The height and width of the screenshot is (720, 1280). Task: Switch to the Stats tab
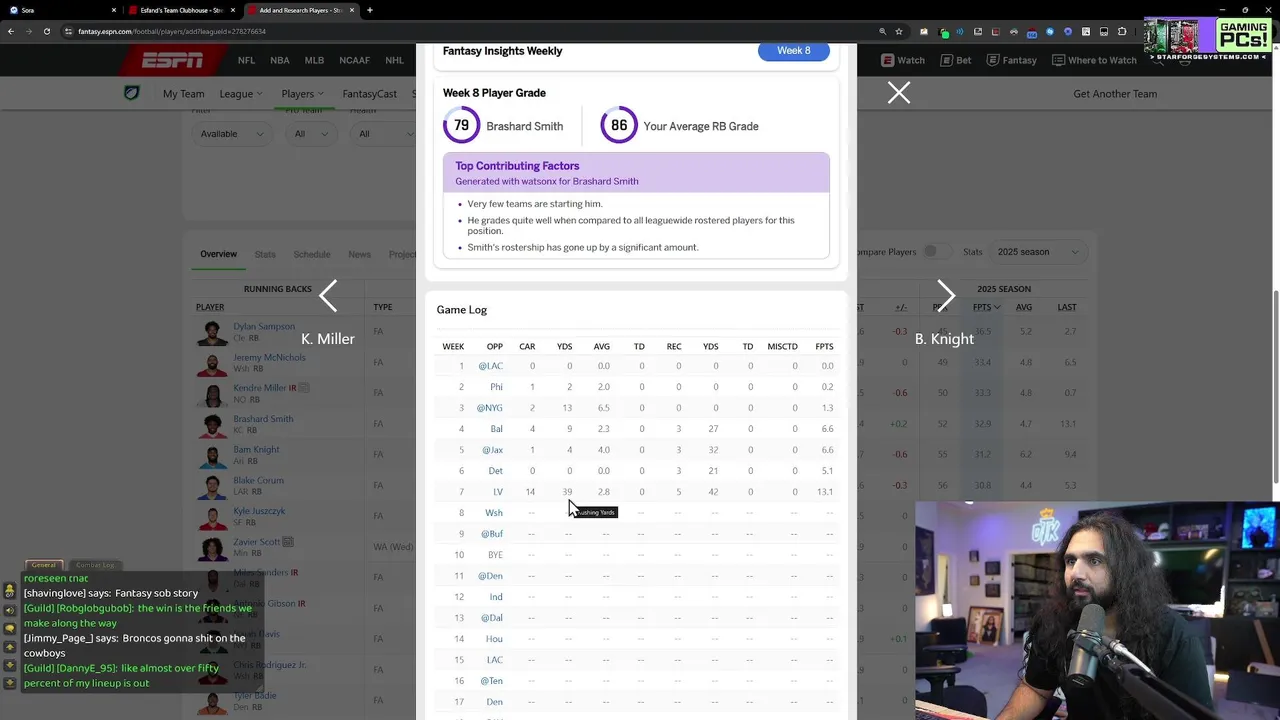(265, 254)
